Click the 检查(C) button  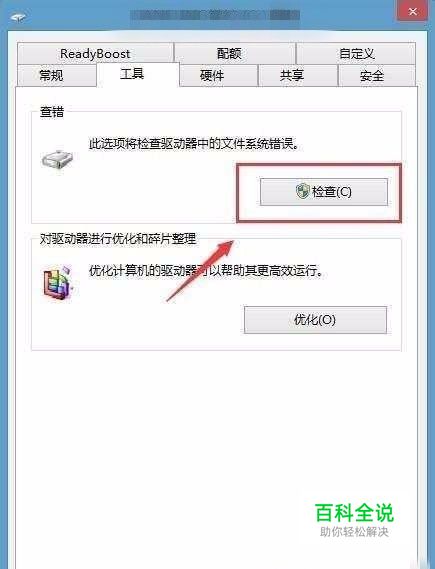pyautogui.click(x=324, y=192)
